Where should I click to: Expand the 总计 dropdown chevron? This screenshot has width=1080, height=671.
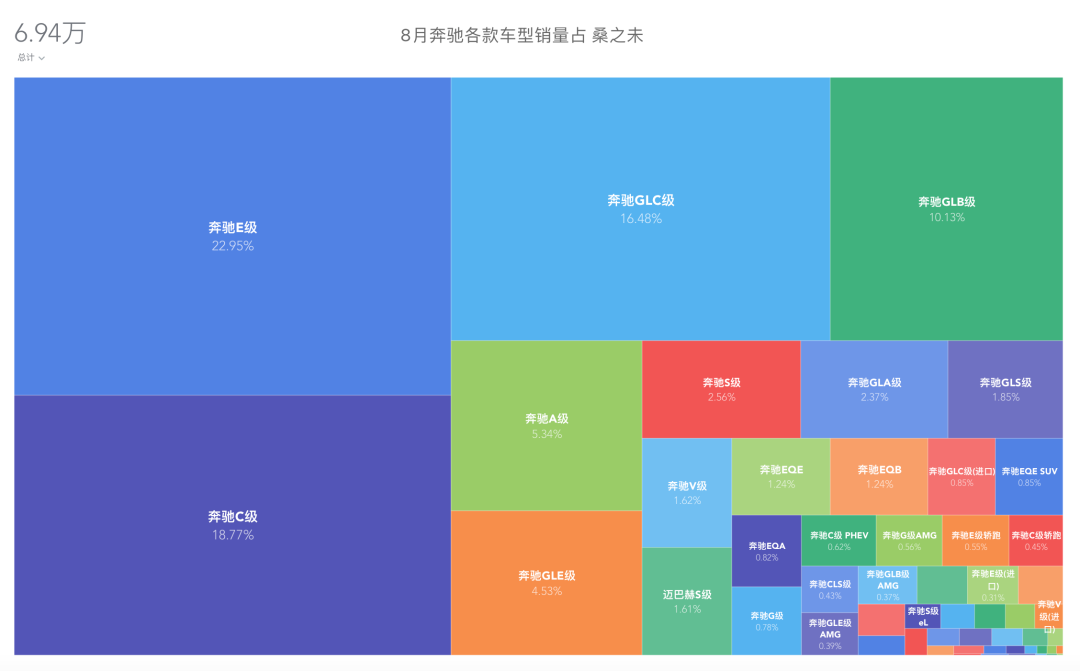pyautogui.click(x=41, y=58)
